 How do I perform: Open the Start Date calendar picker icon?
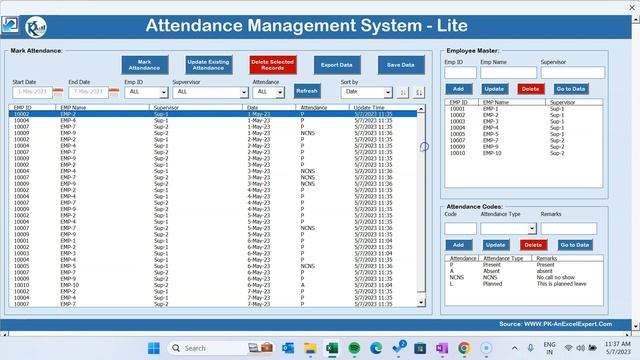point(58,92)
